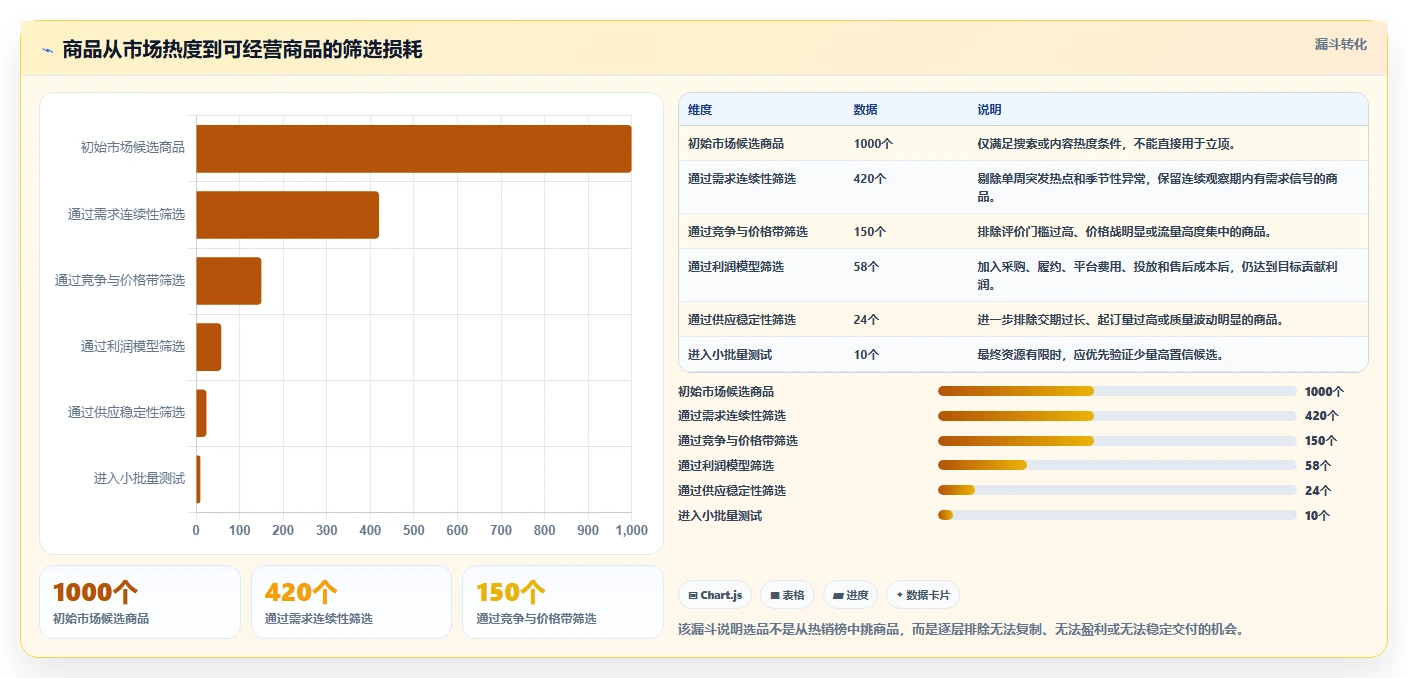Open the 150个 通过竞争与价格带筛选 data card
This screenshot has width=1408, height=678.
pyautogui.click(x=563, y=602)
